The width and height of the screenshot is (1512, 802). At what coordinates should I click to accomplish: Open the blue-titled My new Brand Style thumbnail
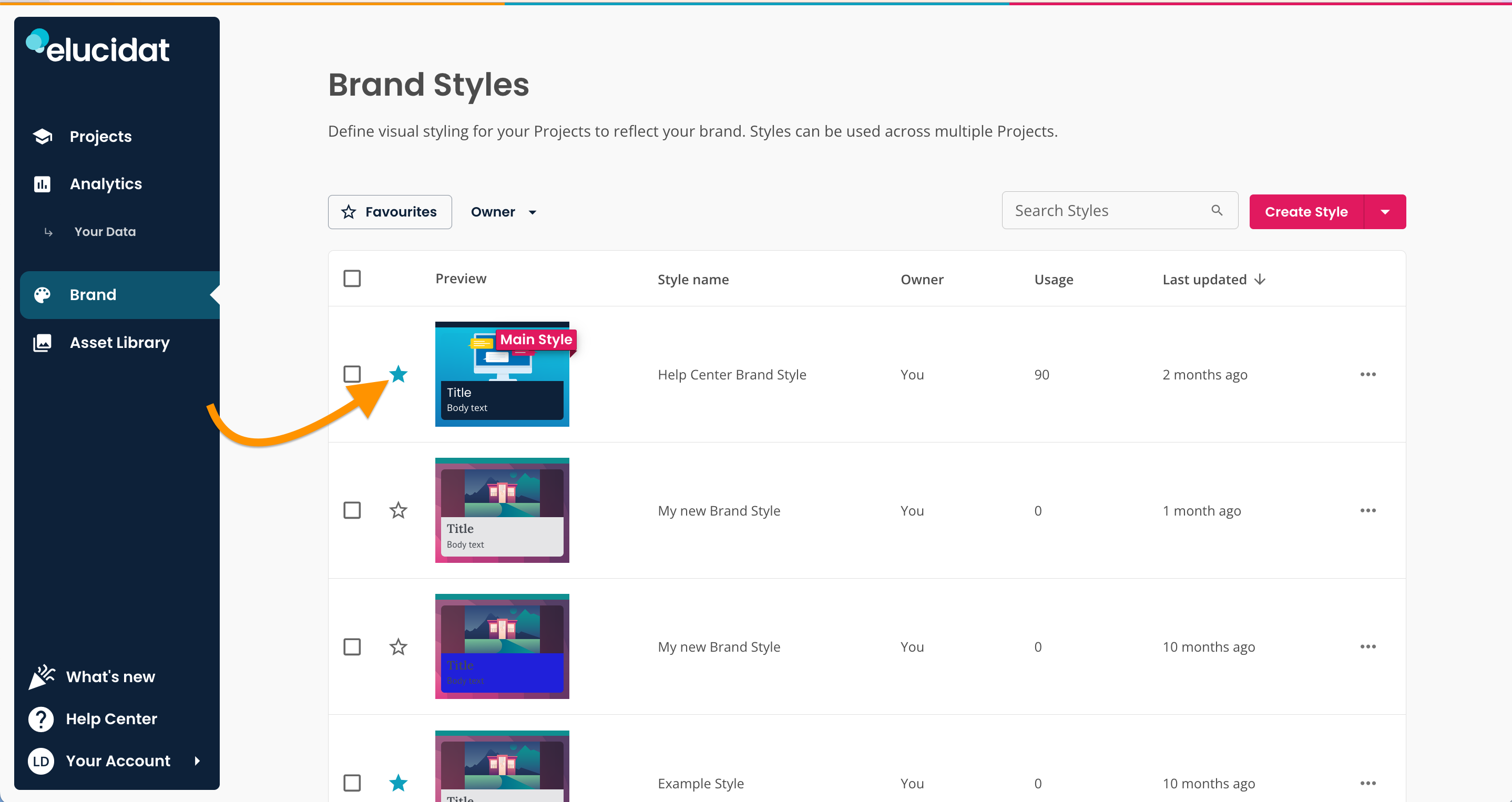(x=502, y=646)
